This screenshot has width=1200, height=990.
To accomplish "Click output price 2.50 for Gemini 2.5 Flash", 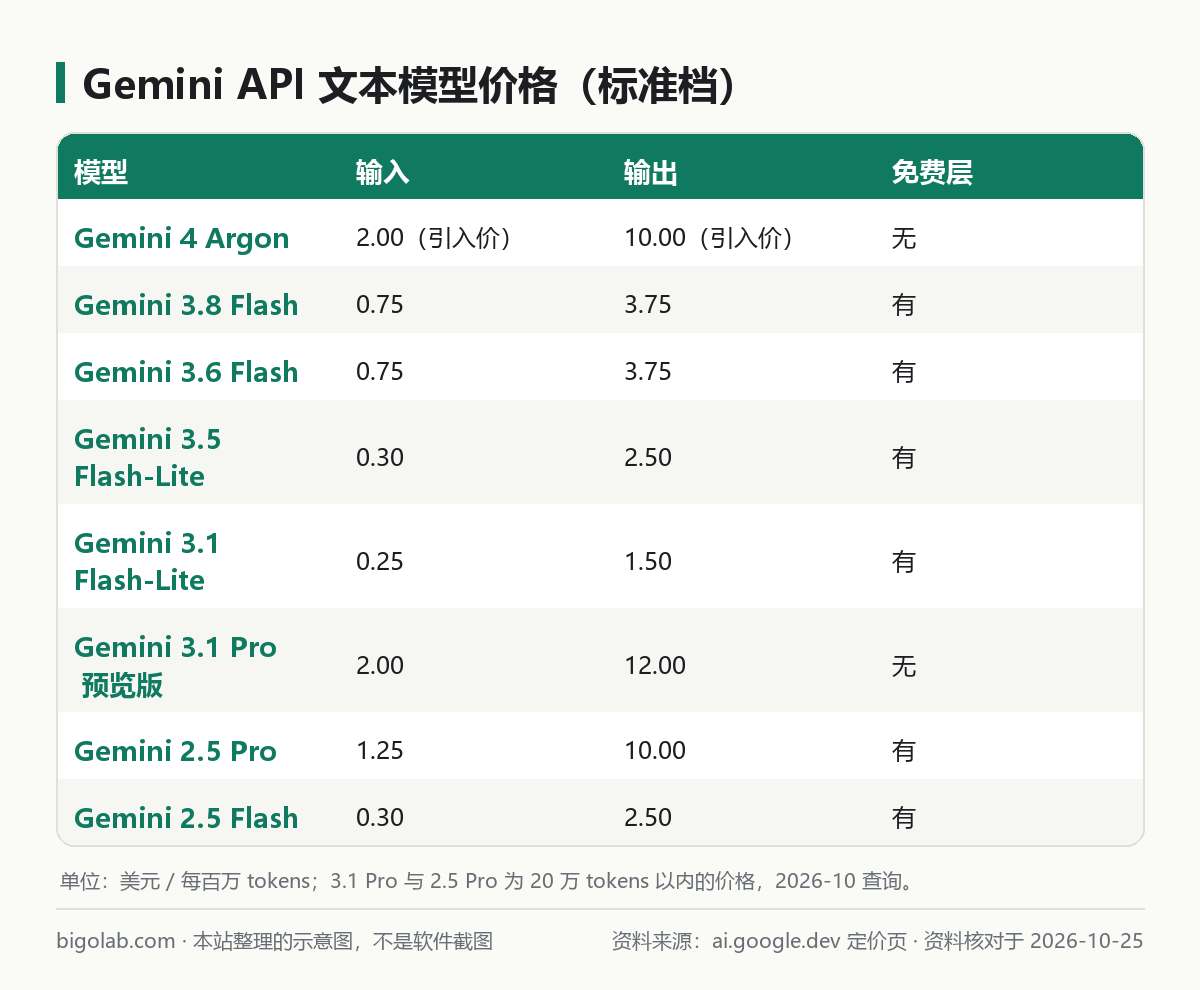I will pyautogui.click(x=648, y=818).
